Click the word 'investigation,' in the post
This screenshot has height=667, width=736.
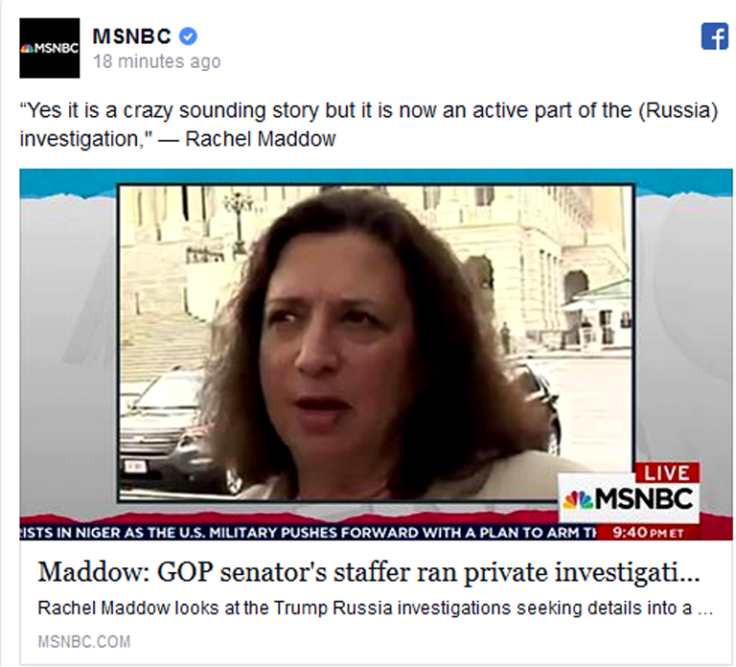tap(84, 139)
